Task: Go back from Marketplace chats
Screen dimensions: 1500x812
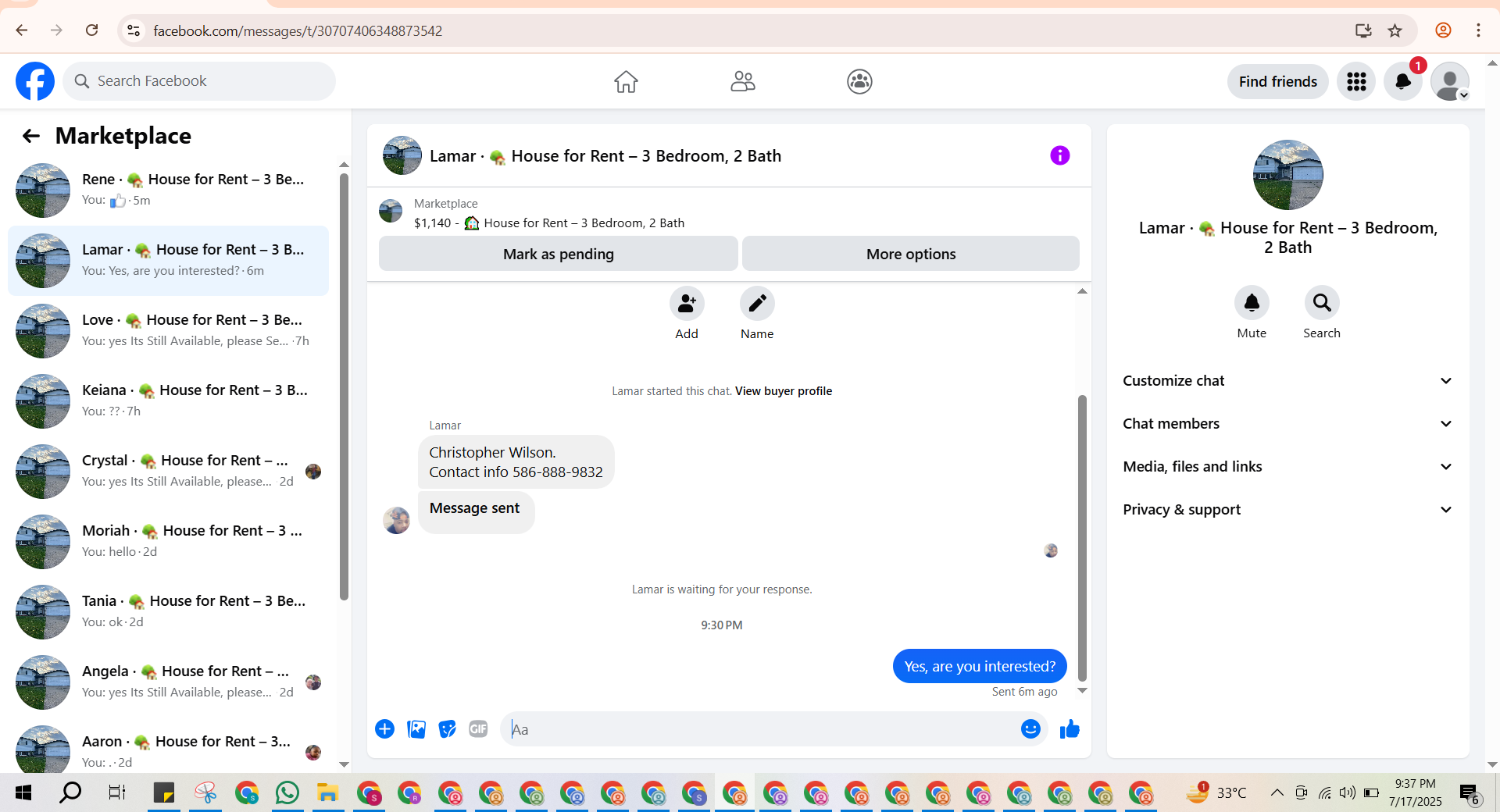Action: (x=30, y=136)
